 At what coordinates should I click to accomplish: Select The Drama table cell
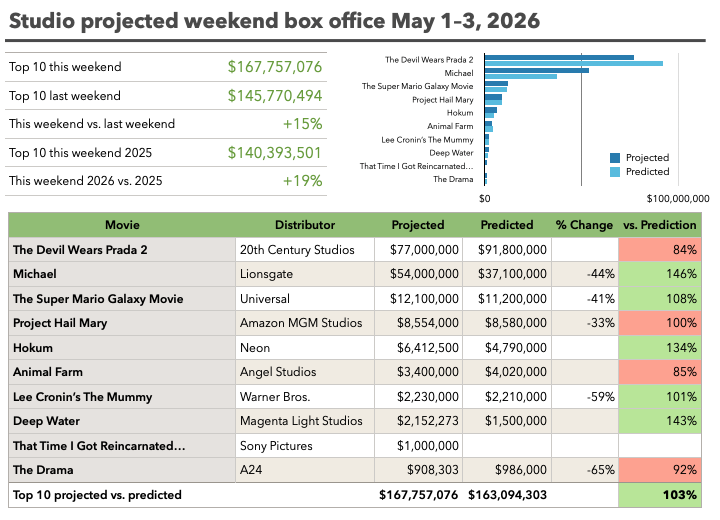[122, 470]
